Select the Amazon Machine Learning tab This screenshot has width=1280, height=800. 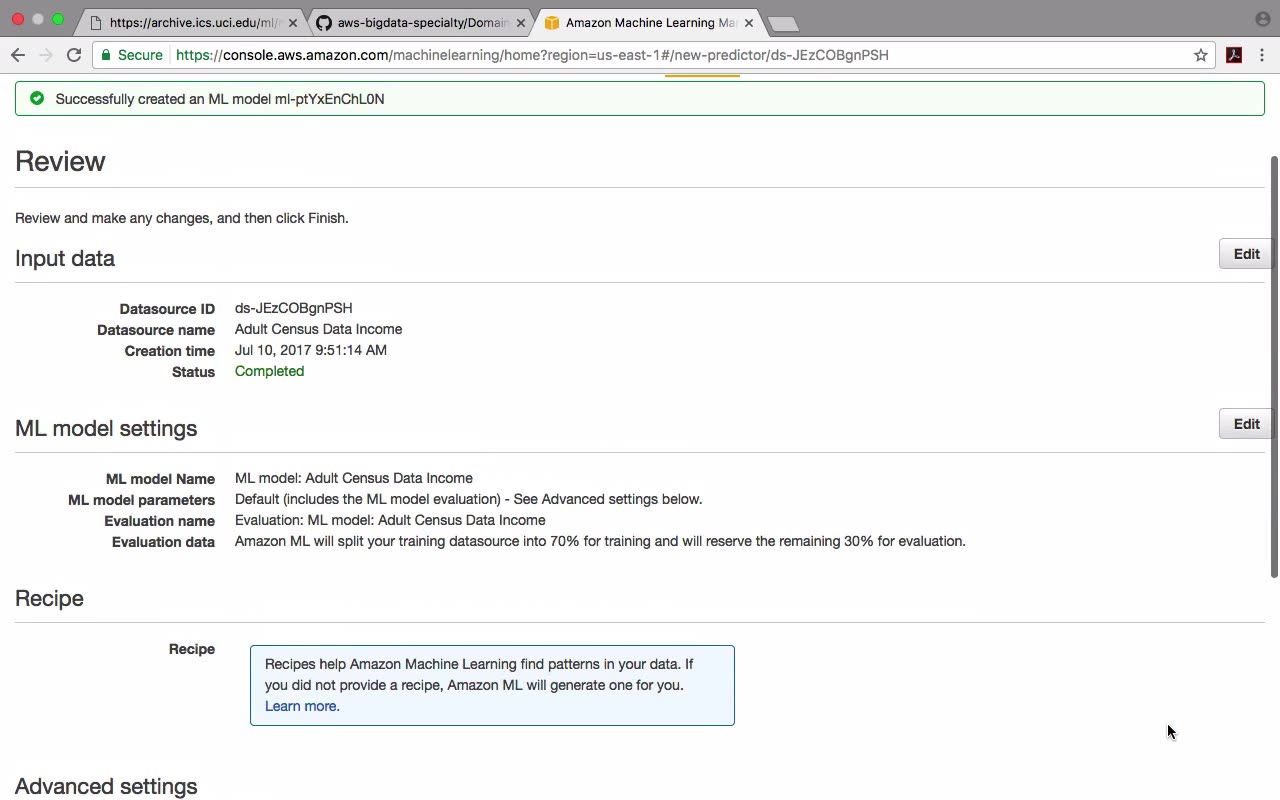coord(648,22)
